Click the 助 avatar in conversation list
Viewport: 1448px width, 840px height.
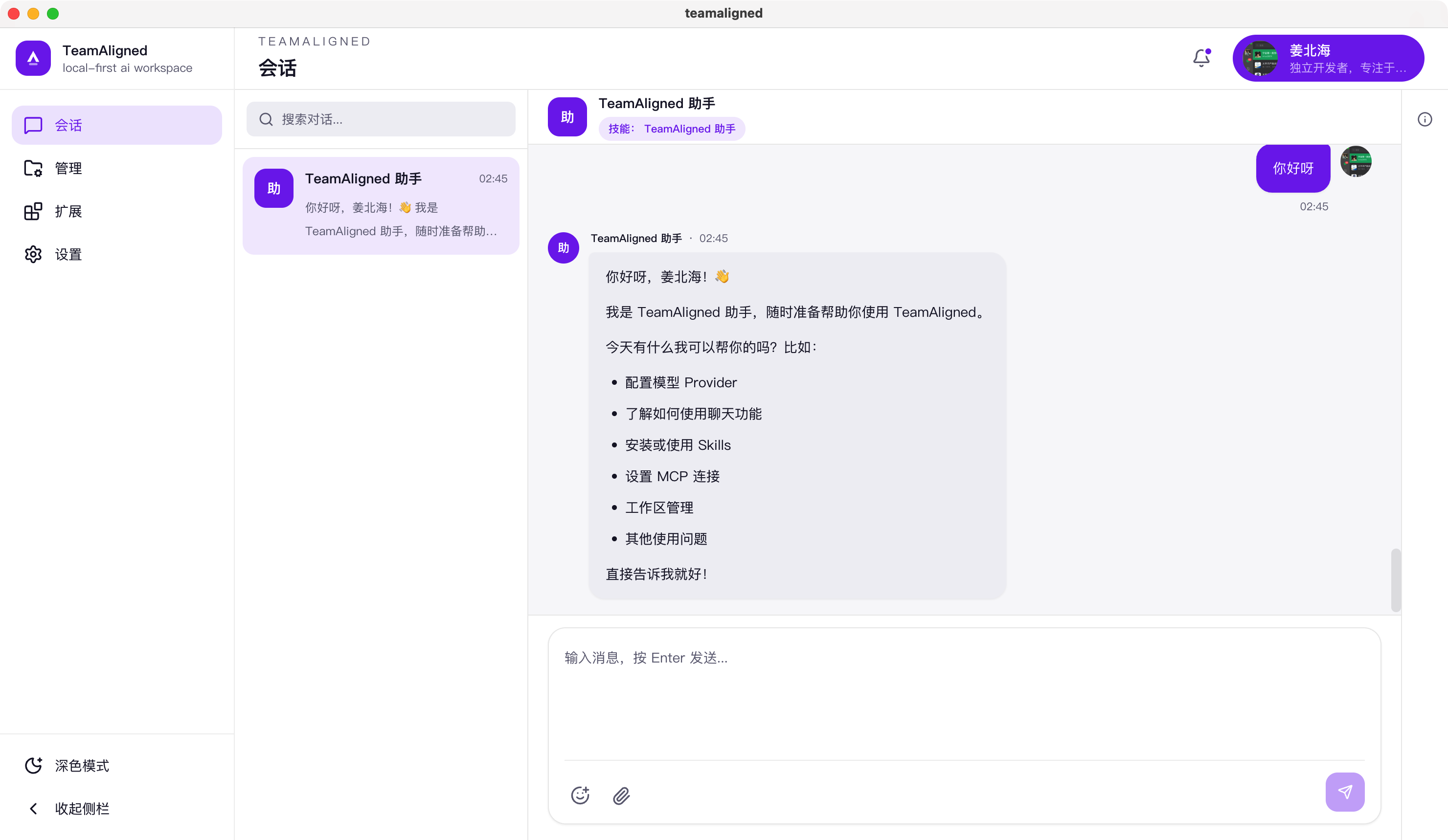click(273, 188)
